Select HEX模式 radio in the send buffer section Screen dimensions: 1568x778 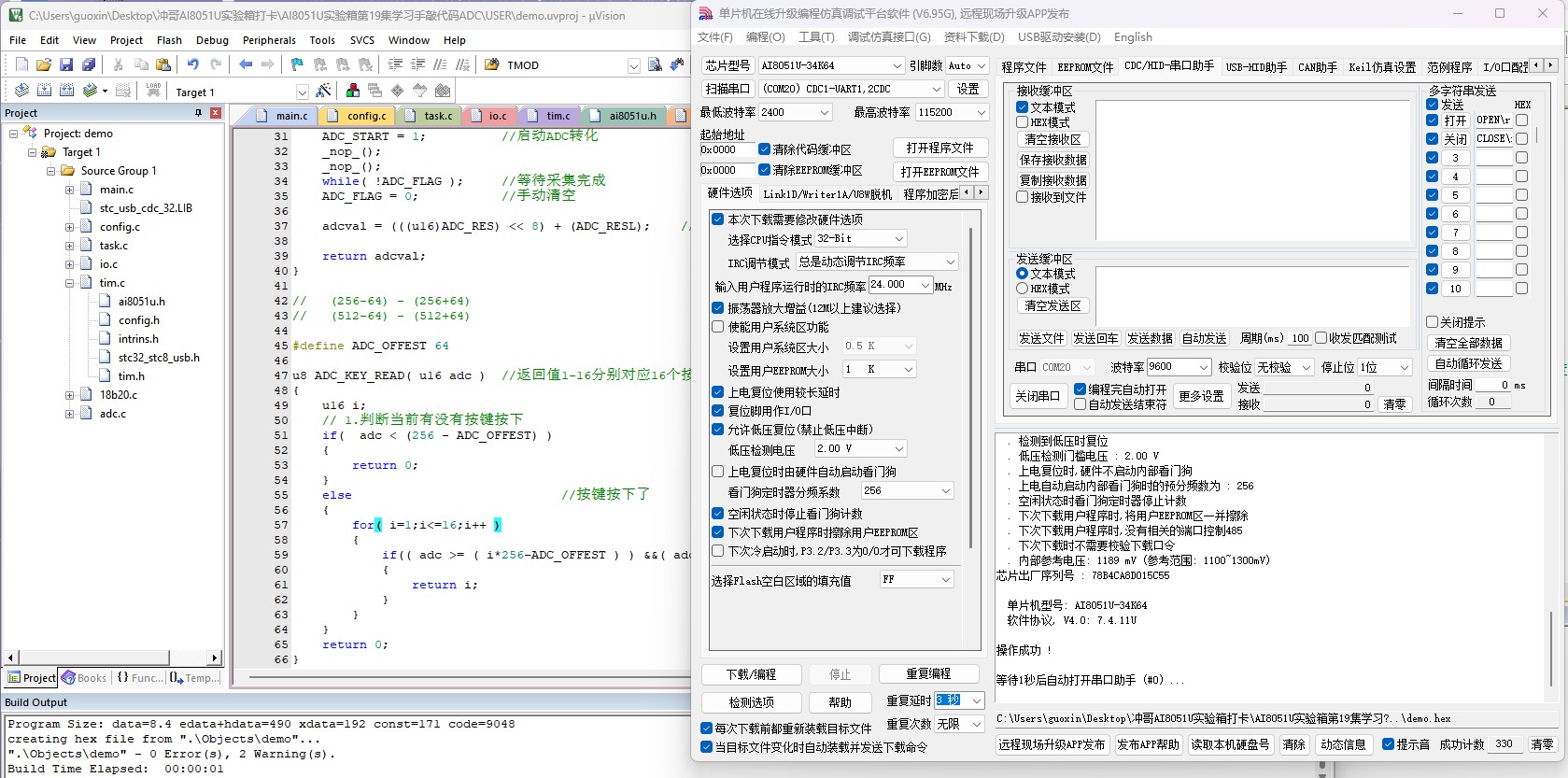[x=1022, y=289]
